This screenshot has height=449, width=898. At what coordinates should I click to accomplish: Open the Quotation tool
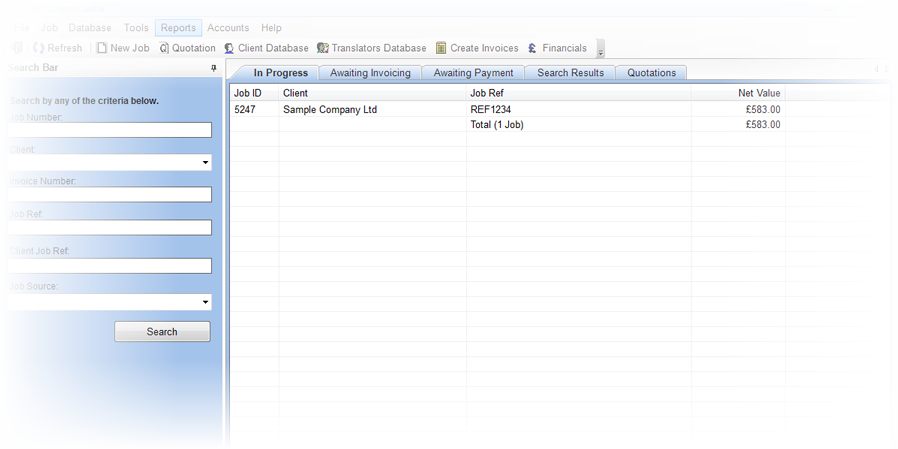165,48
